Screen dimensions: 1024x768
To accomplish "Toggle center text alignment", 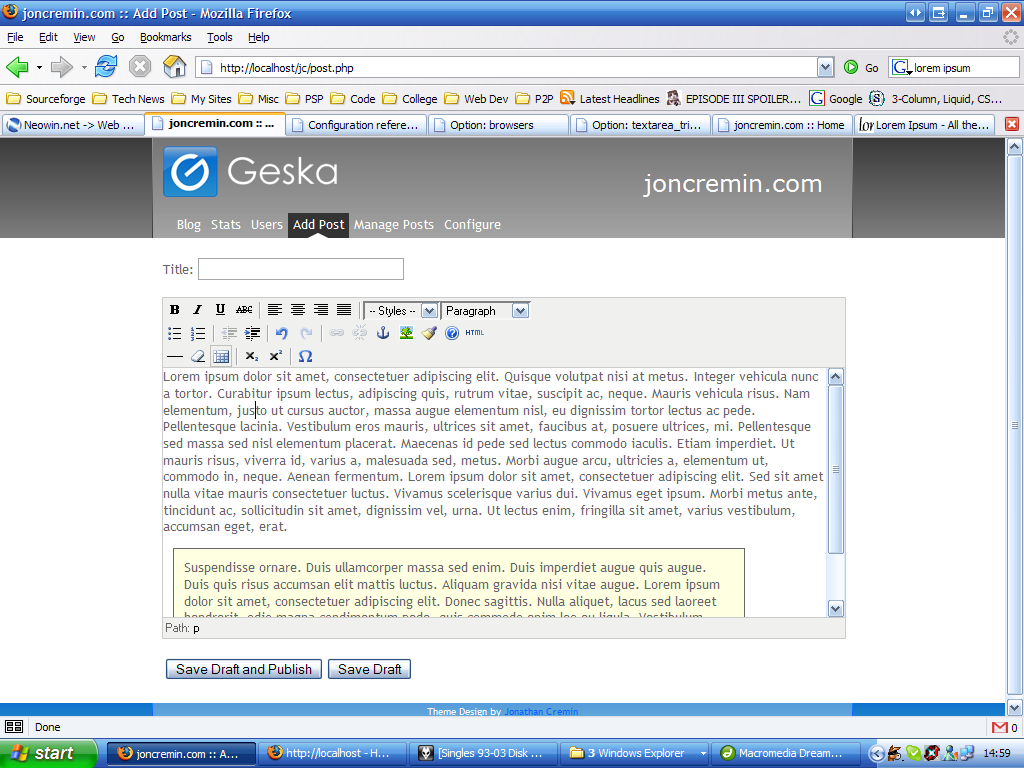I will click(x=297, y=310).
